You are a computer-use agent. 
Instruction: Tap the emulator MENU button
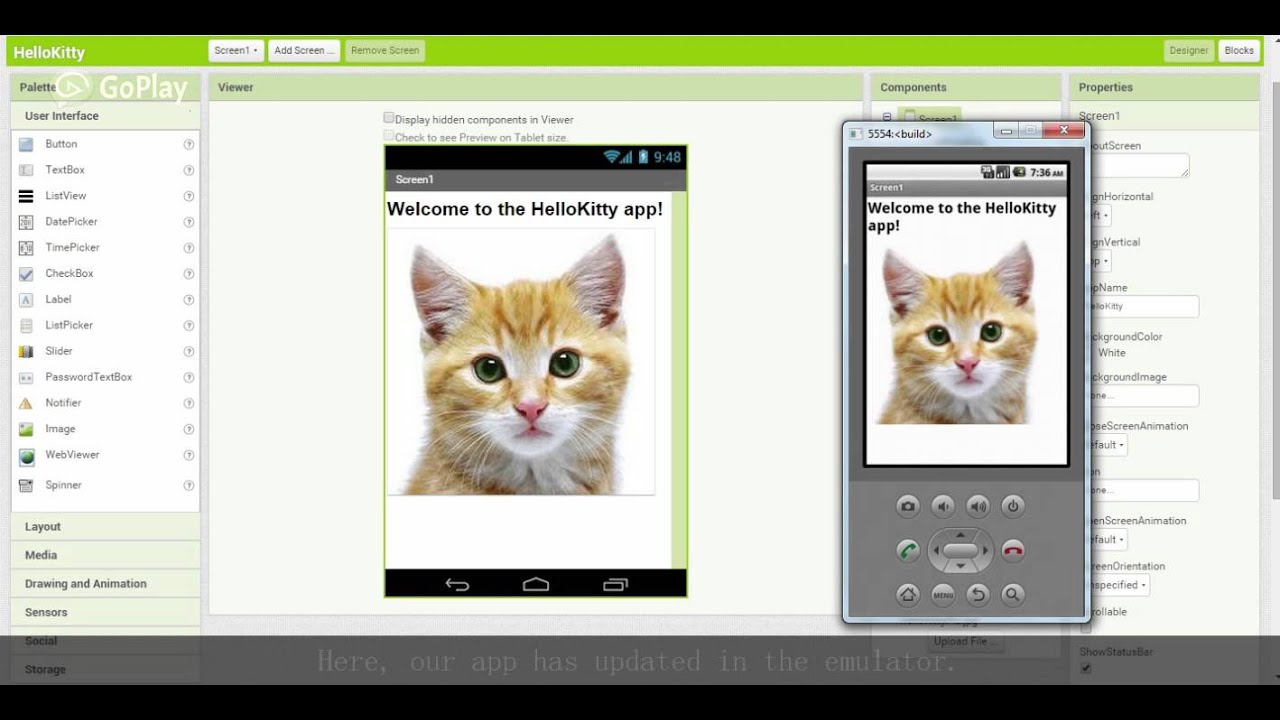coord(942,594)
